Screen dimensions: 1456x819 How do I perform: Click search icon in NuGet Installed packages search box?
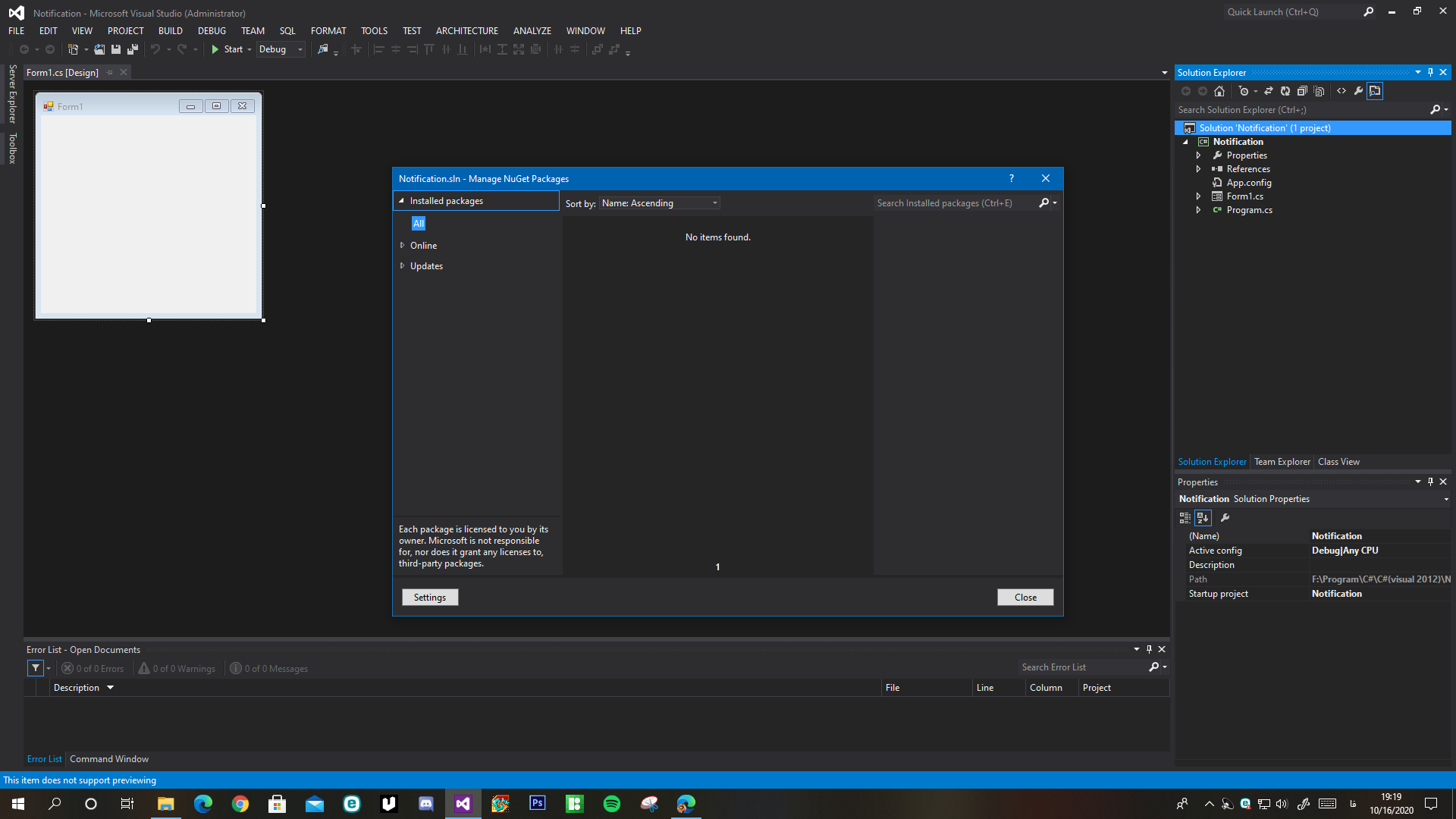tap(1044, 203)
